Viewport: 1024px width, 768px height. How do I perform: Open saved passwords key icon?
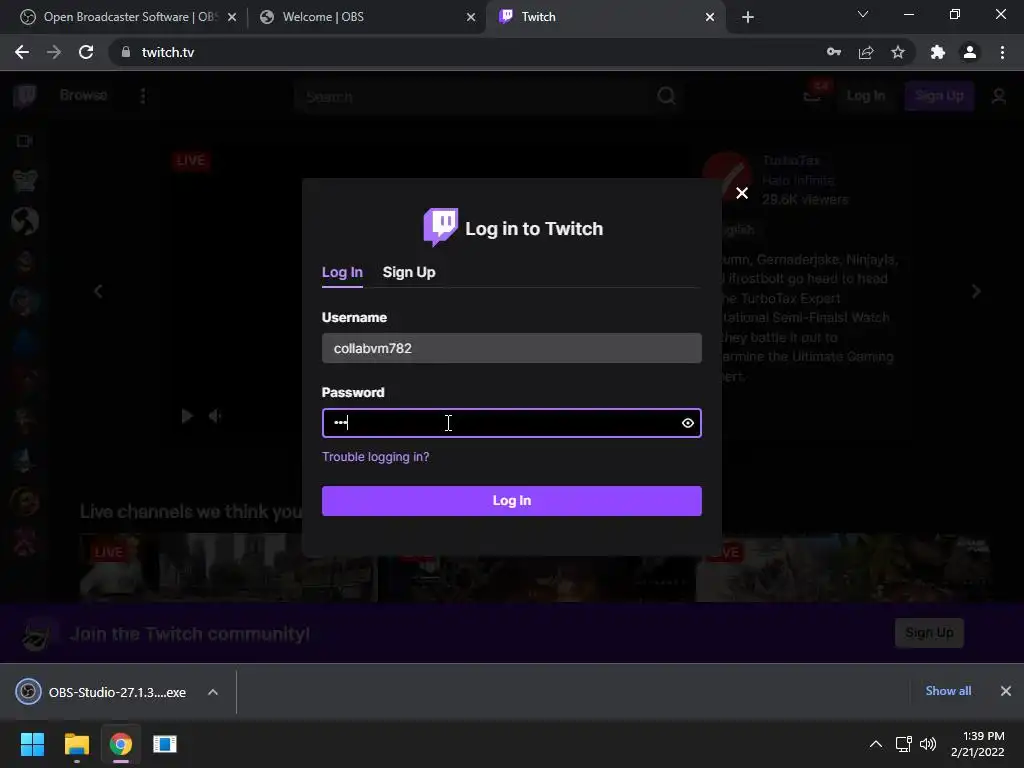click(x=834, y=52)
